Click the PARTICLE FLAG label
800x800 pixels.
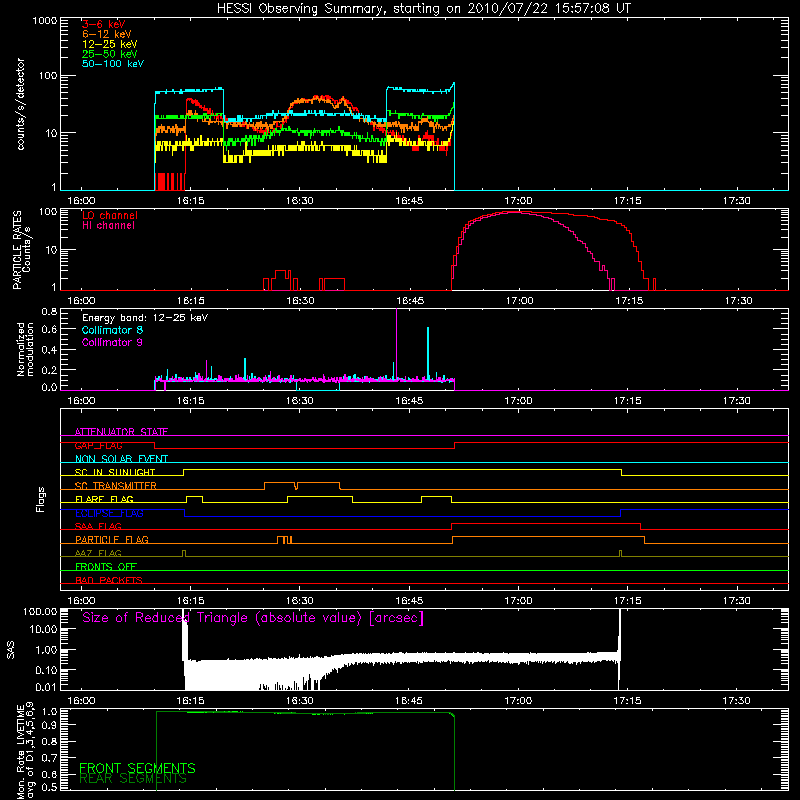[x=112, y=539]
